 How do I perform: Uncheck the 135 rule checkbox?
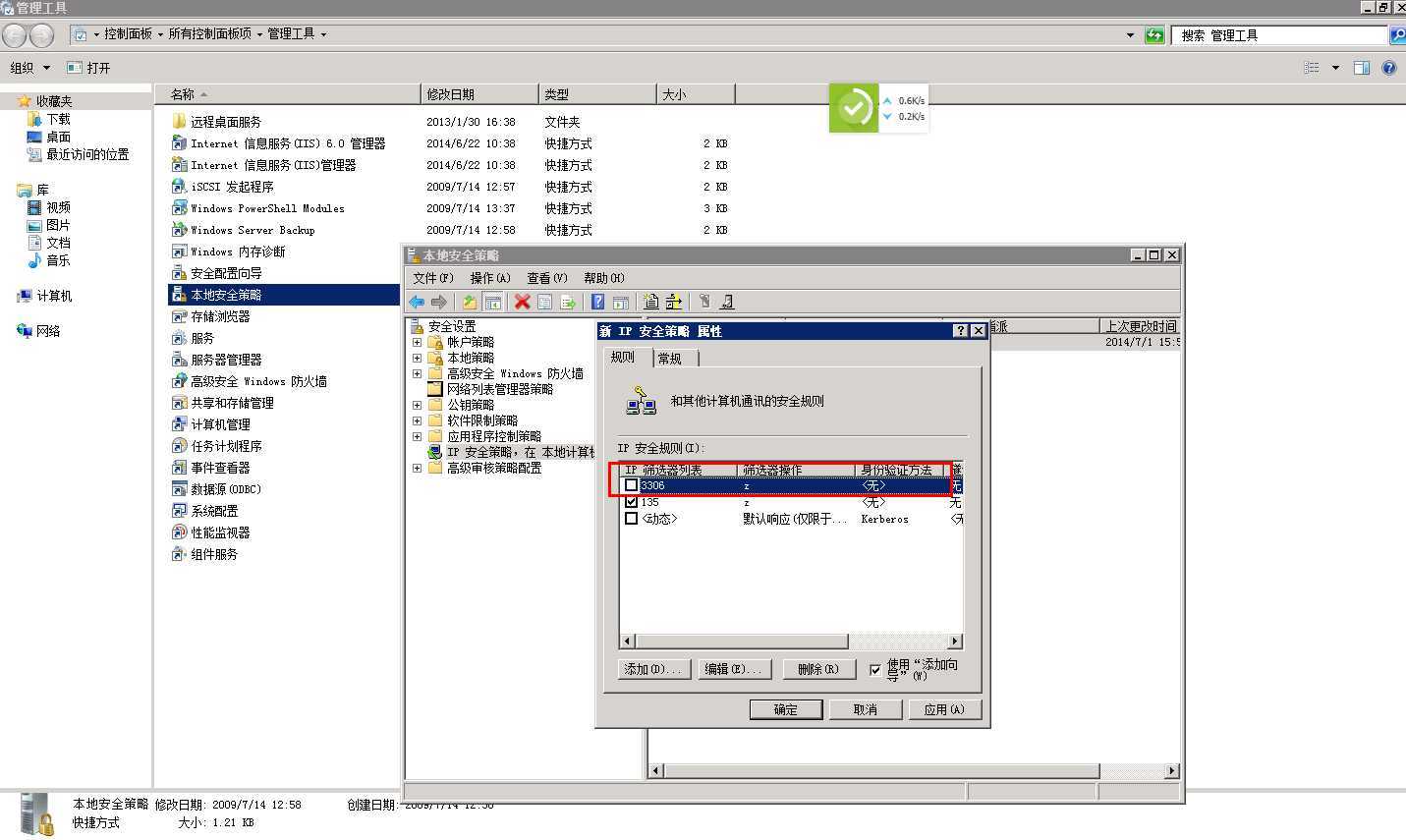[631, 502]
